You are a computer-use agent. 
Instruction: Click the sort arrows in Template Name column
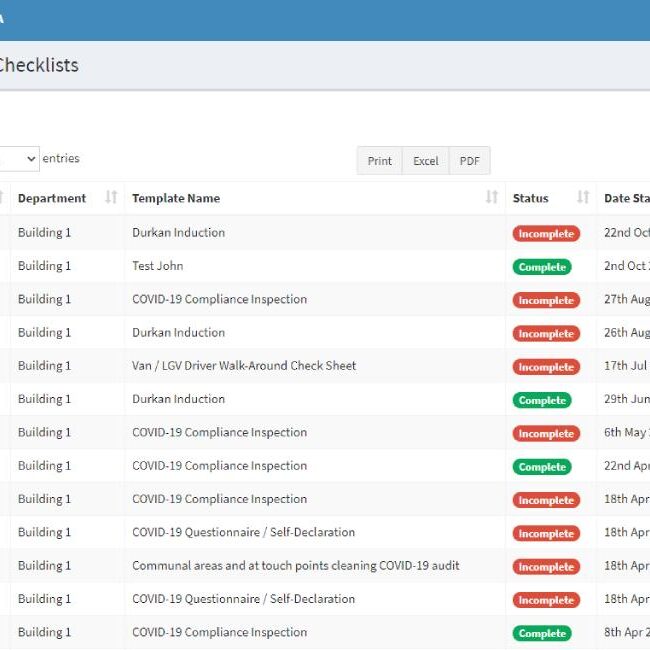[x=491, y=198]
